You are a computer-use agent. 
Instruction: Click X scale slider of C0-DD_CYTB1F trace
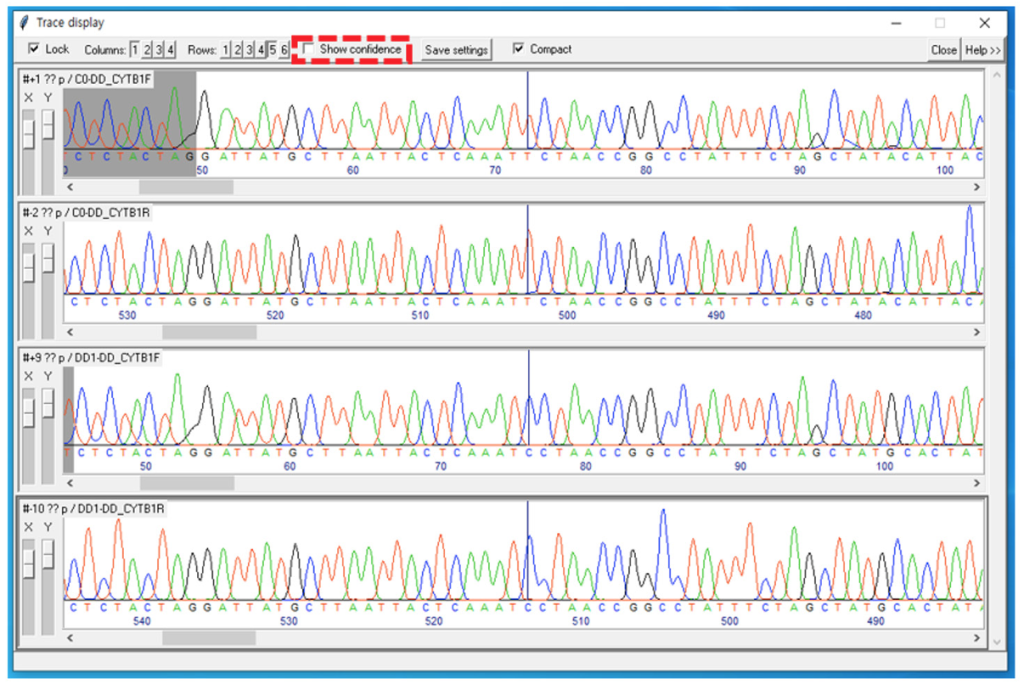tap(28, 130)
